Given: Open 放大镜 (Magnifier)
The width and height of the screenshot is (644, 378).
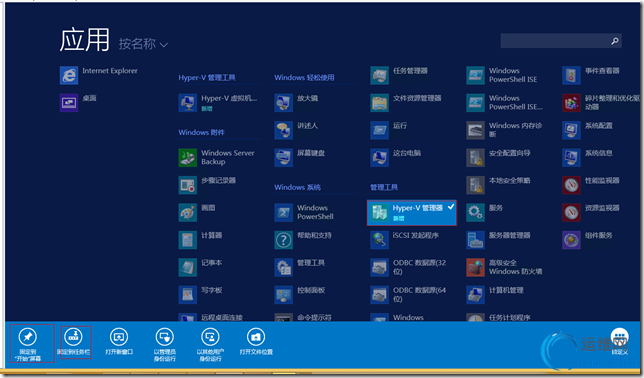Looking at the screenshot, I should (x=296, y=103).
